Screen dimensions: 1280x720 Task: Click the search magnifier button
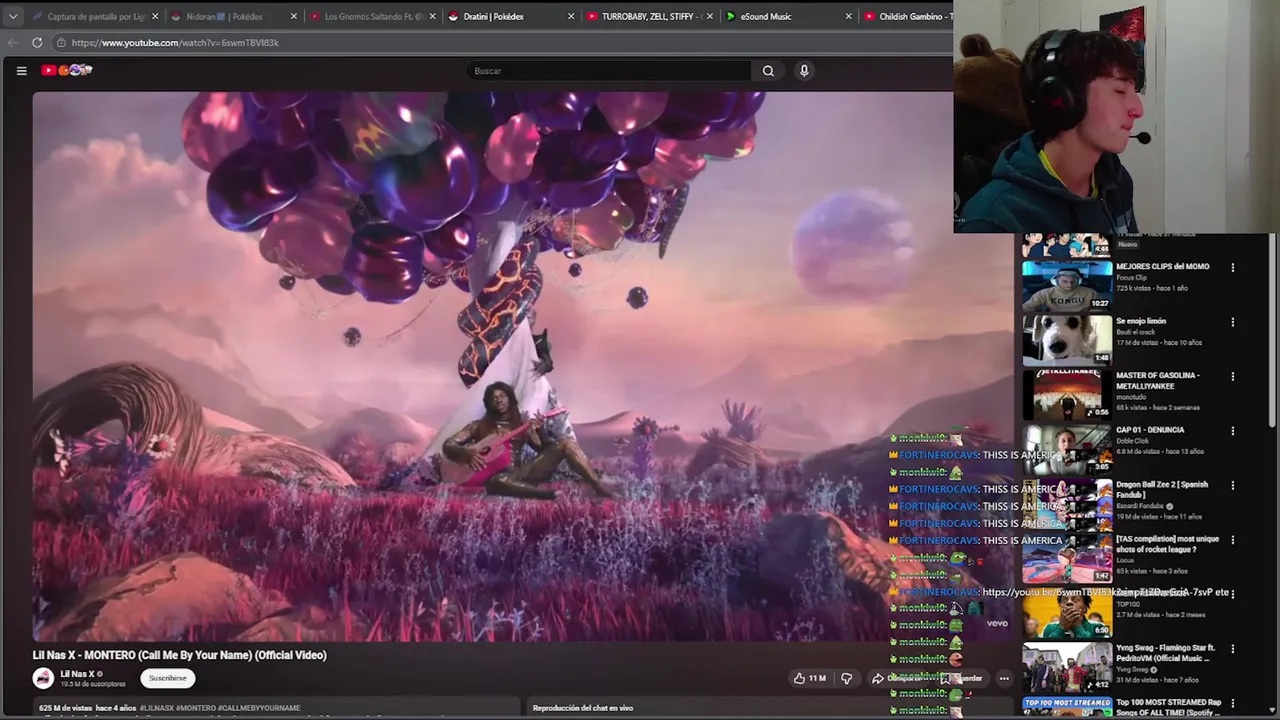point(768,71)
